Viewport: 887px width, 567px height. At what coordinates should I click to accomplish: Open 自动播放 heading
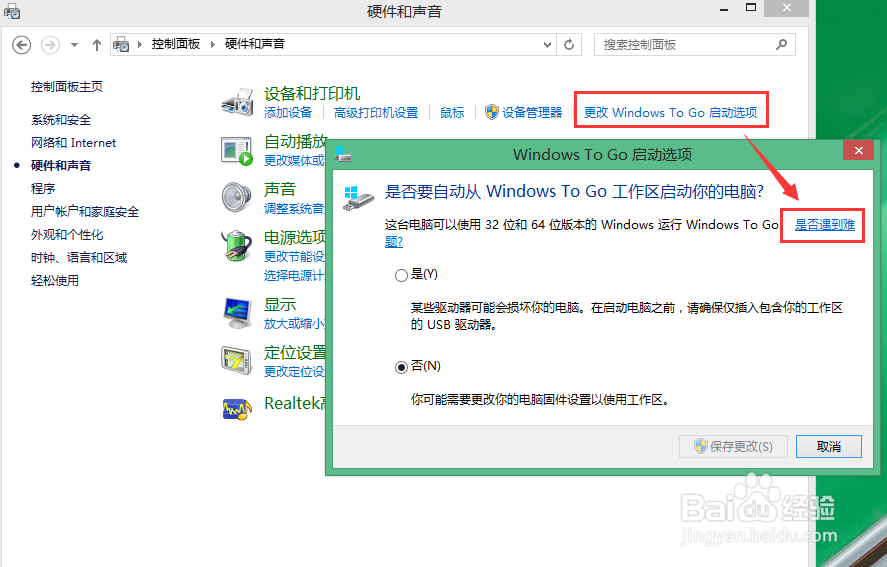(x=295, y=141)
